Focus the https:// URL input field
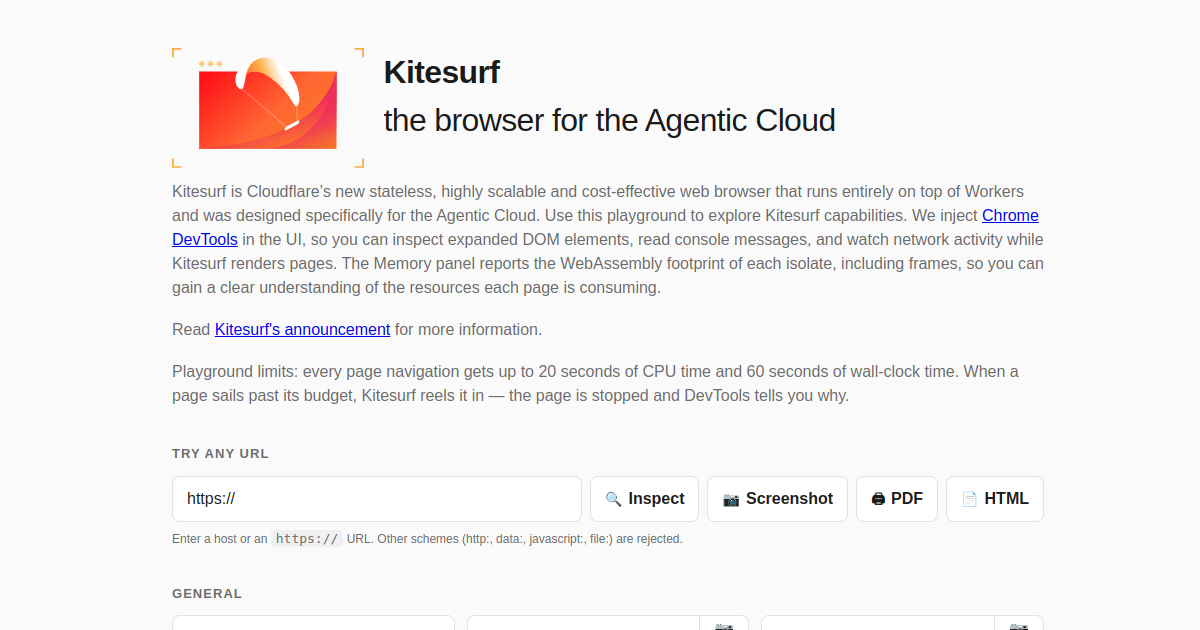The image size is (1200, 630). click(x=377, y=499)
